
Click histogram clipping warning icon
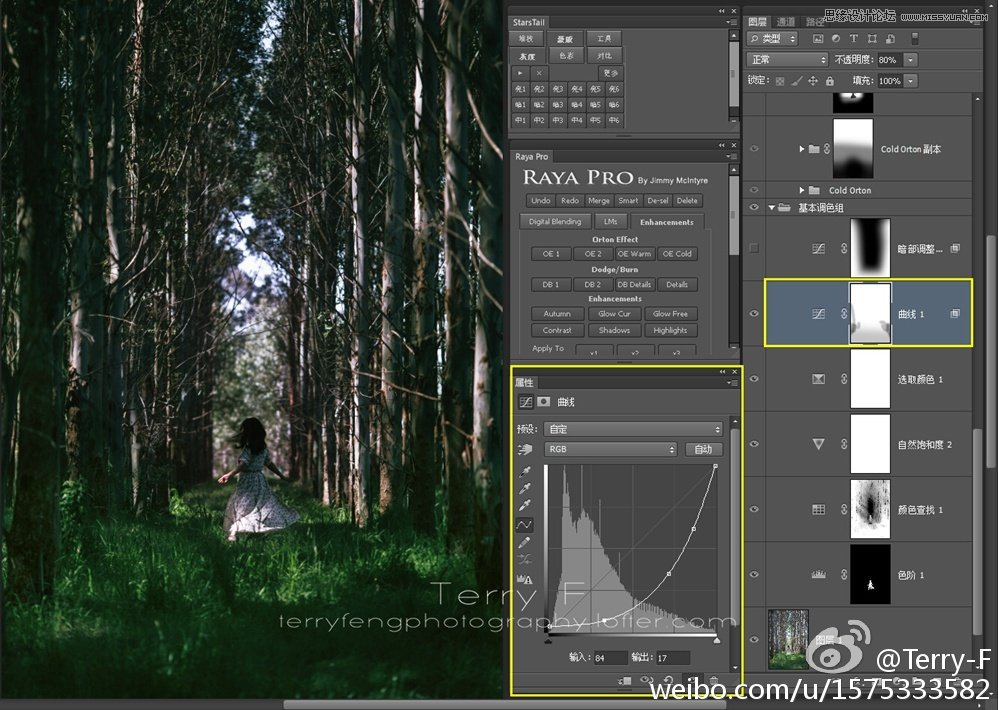pyautogui.click(x=524, y=579)
